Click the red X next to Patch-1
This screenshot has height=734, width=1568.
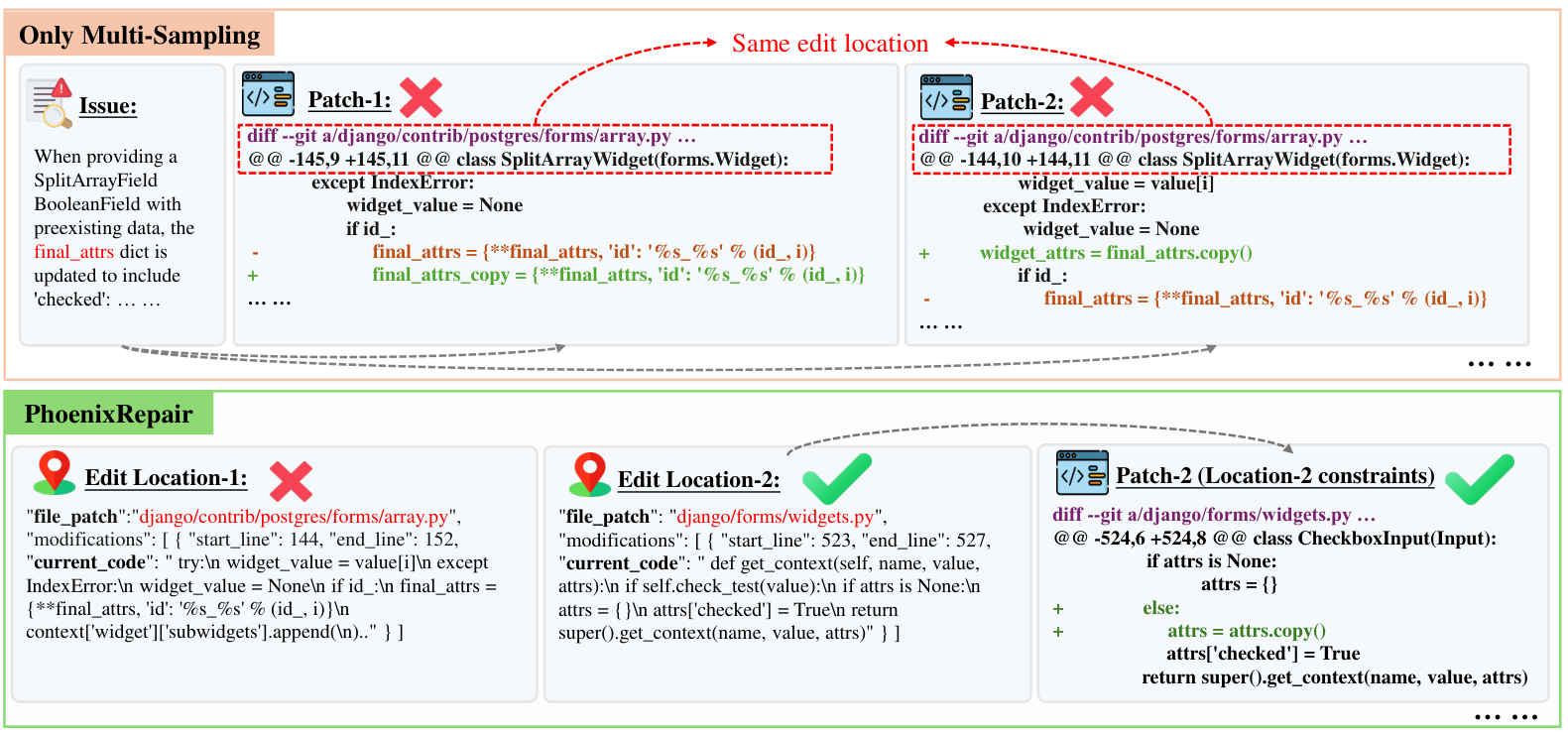click(x=421, y=98)
